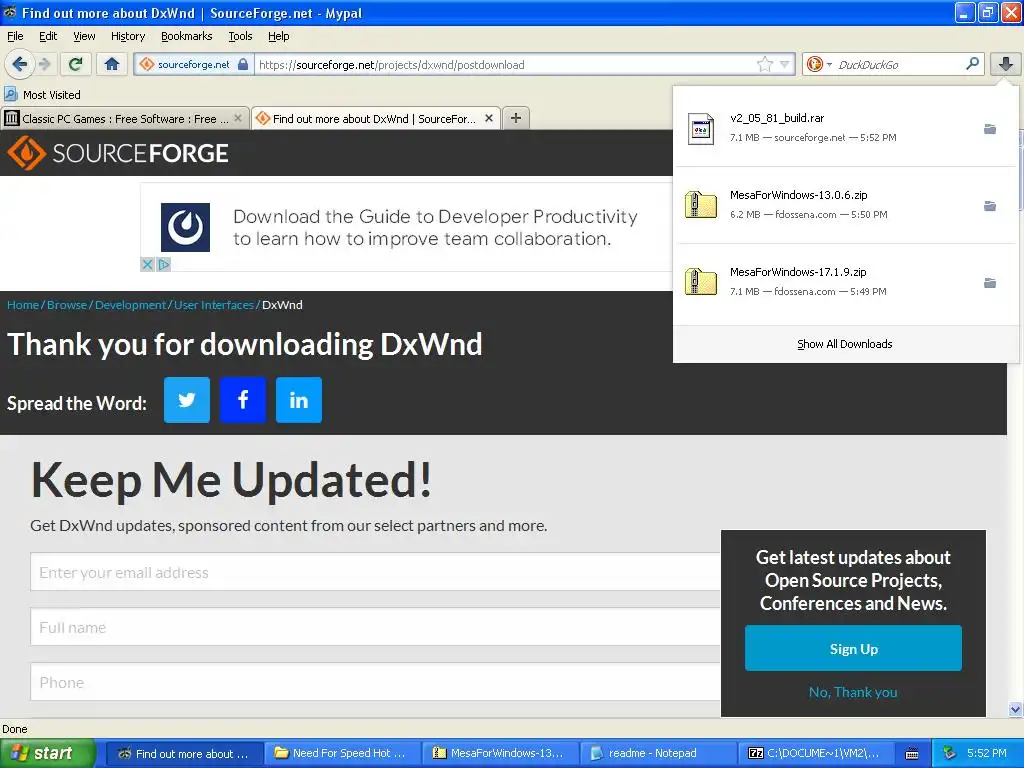Screen dimensions: 1024x768
Task: Open the DuckDuckGo search engine selector
Action: click(818, 65)
